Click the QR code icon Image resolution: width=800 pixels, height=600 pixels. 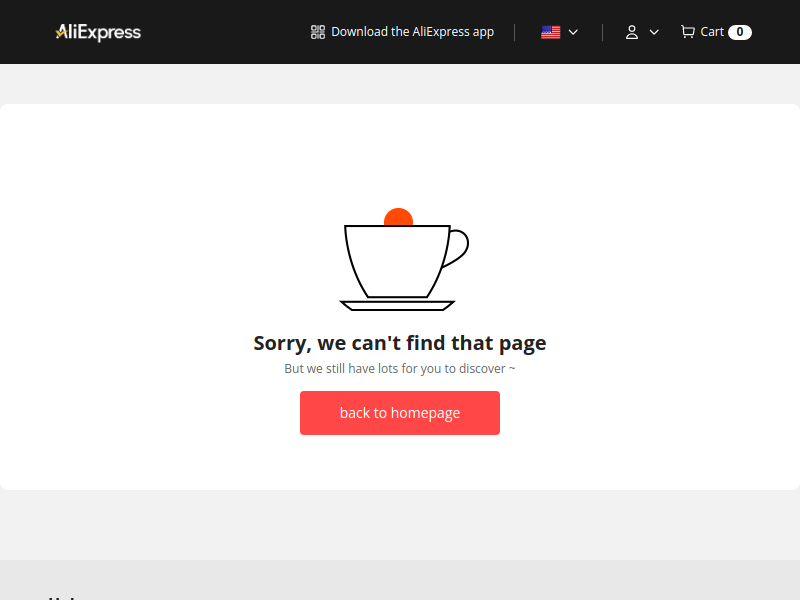(318, 32)
